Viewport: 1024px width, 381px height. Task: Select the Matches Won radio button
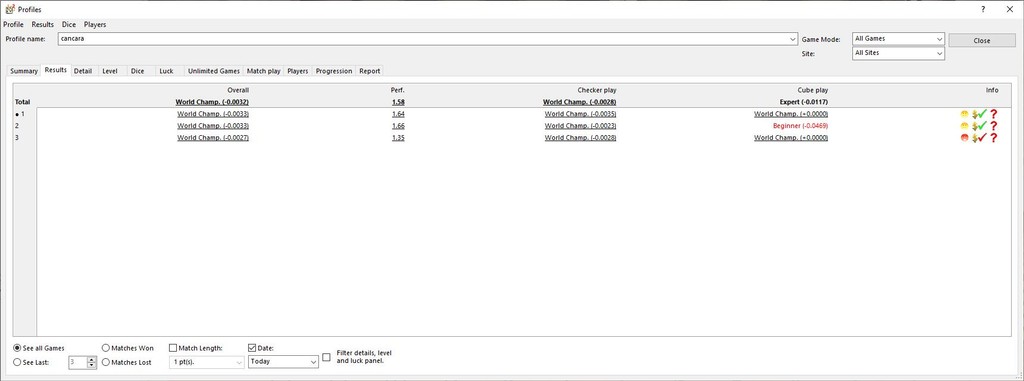point(106,348)
